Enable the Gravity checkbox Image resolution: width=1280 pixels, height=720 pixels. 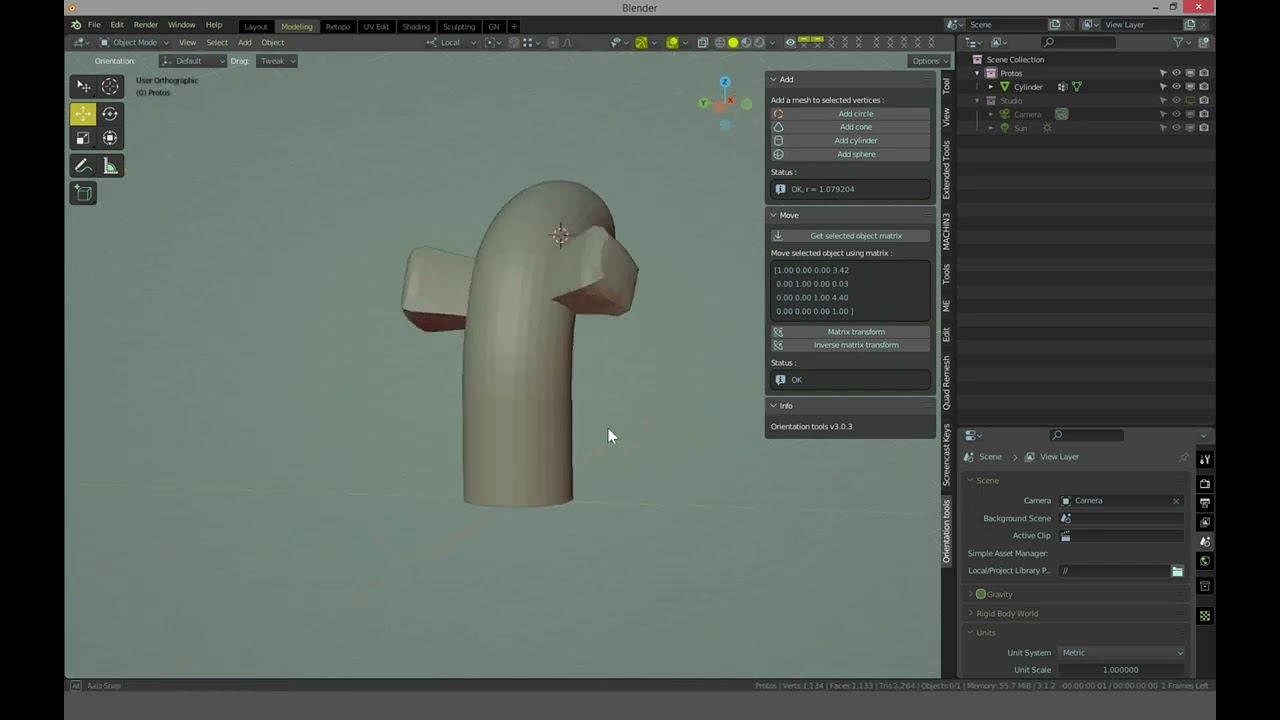click(x=981, y=594)
